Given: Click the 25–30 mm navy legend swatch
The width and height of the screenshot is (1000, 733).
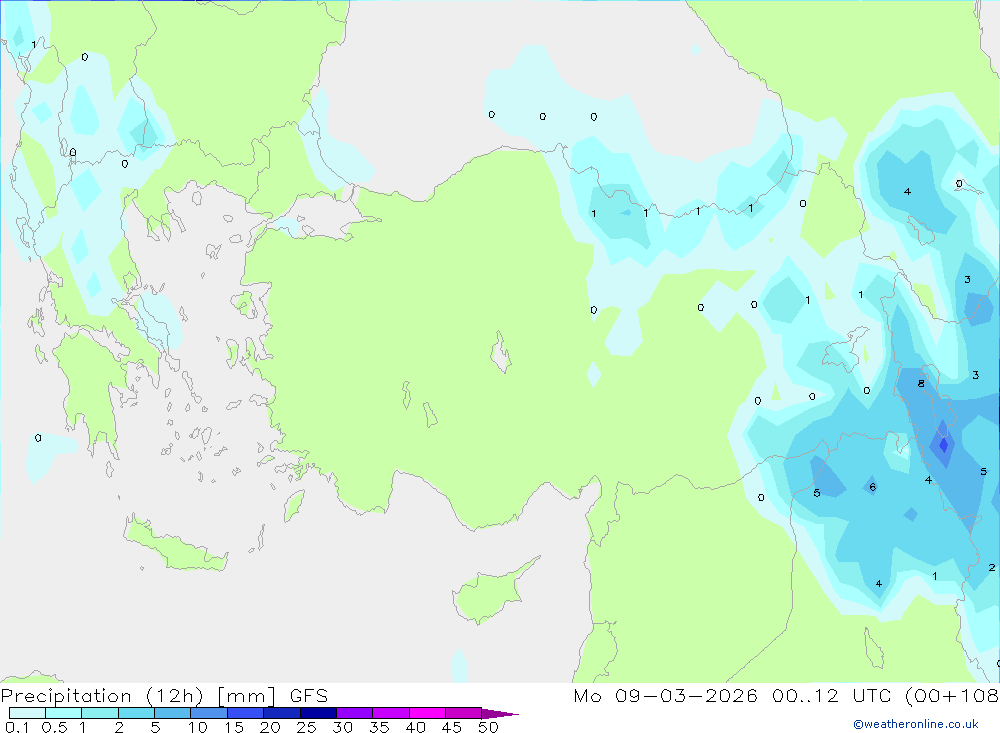Looking at the screenshot, I should 318,713.
